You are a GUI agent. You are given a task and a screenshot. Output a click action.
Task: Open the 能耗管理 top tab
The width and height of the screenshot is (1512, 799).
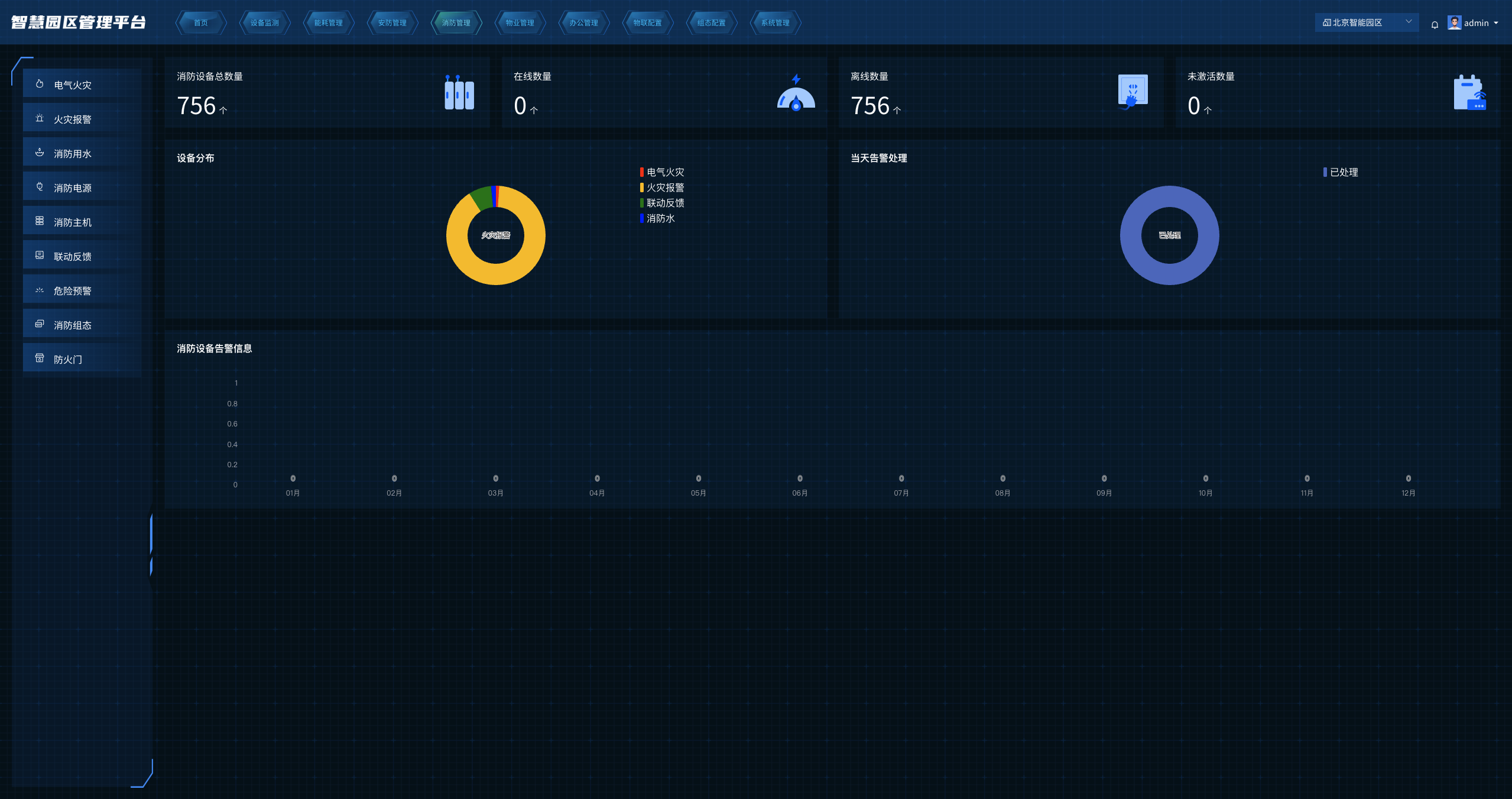[328, 23]
